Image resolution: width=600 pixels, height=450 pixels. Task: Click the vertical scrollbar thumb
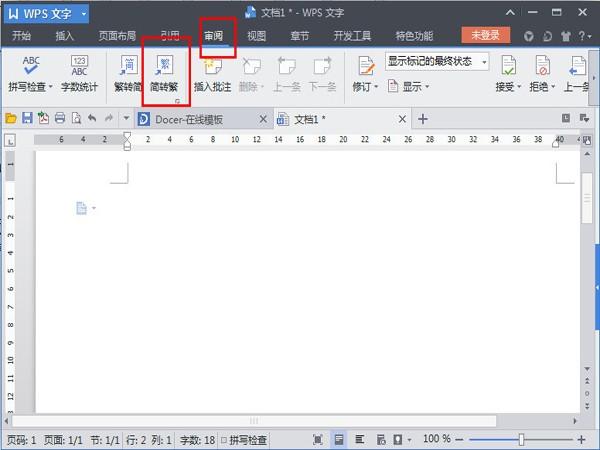point(587,198)
